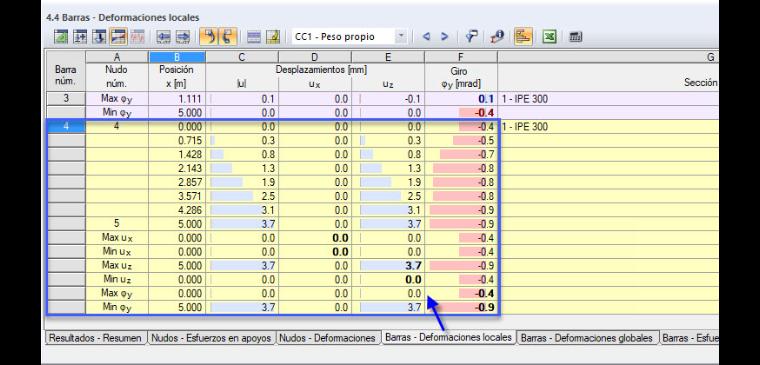Click the |u| cell 1.3 in the 2.143 row
Screen dimensions: 760x365
[x=242, y=169]
